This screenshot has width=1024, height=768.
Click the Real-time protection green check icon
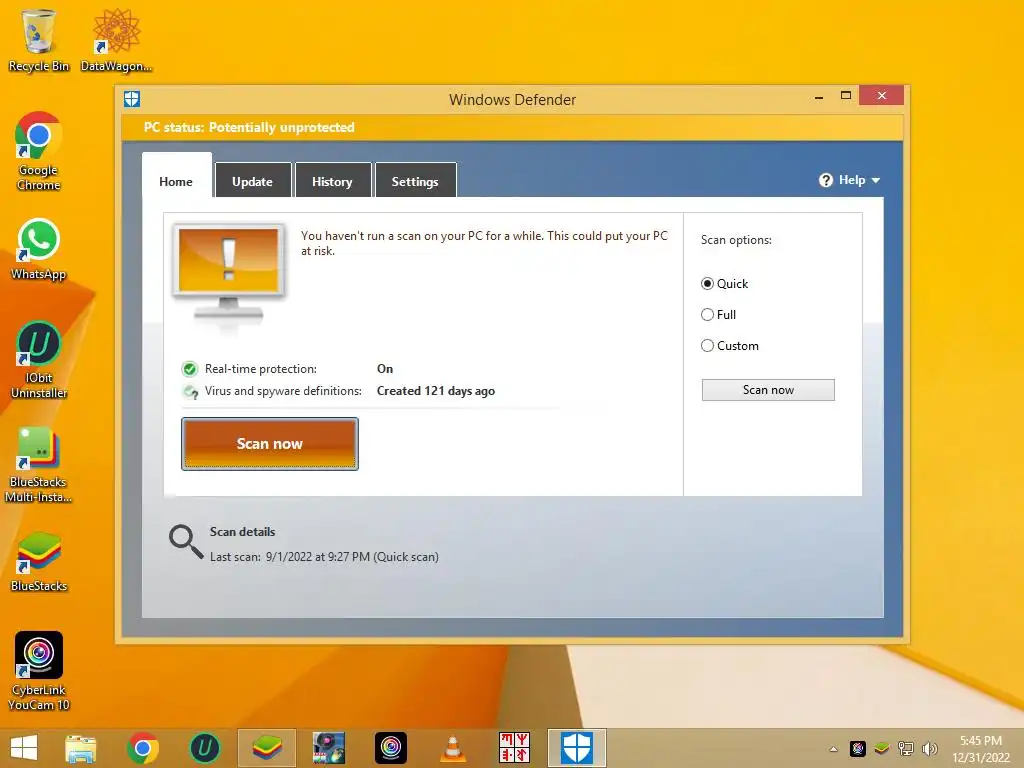[190, 369]
